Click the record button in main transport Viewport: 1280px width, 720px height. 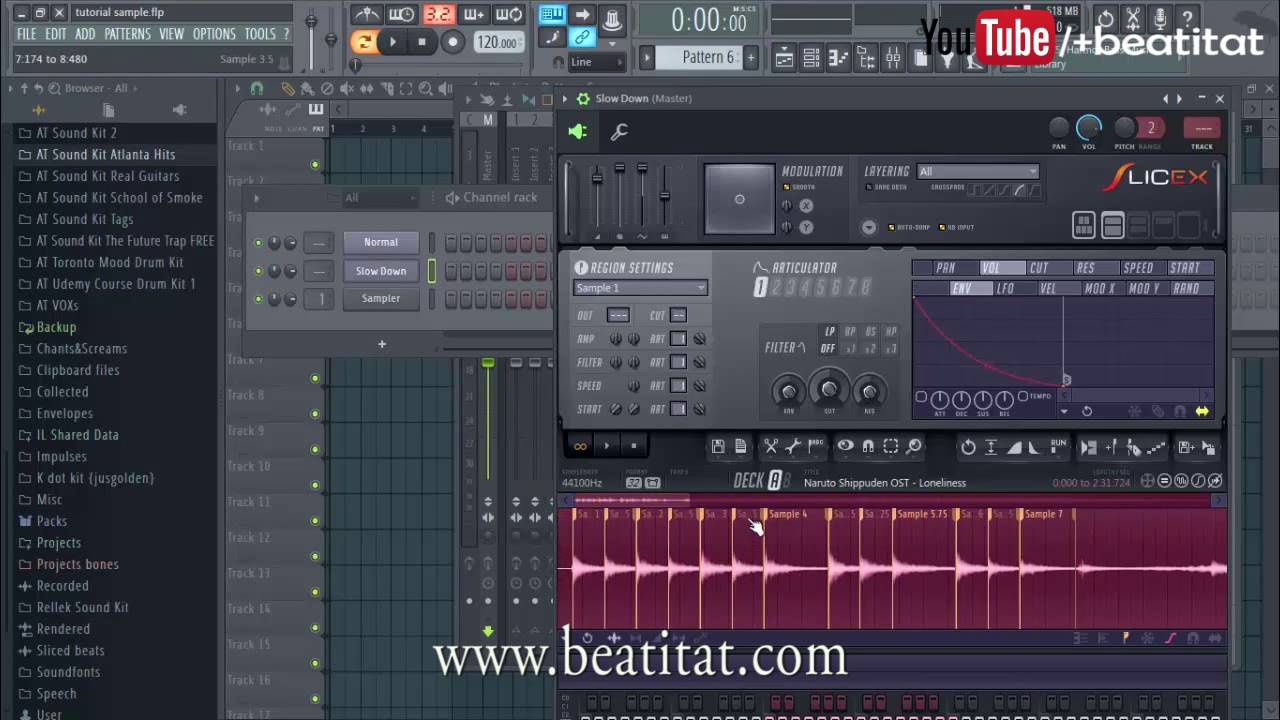click(x=453, y=42)
